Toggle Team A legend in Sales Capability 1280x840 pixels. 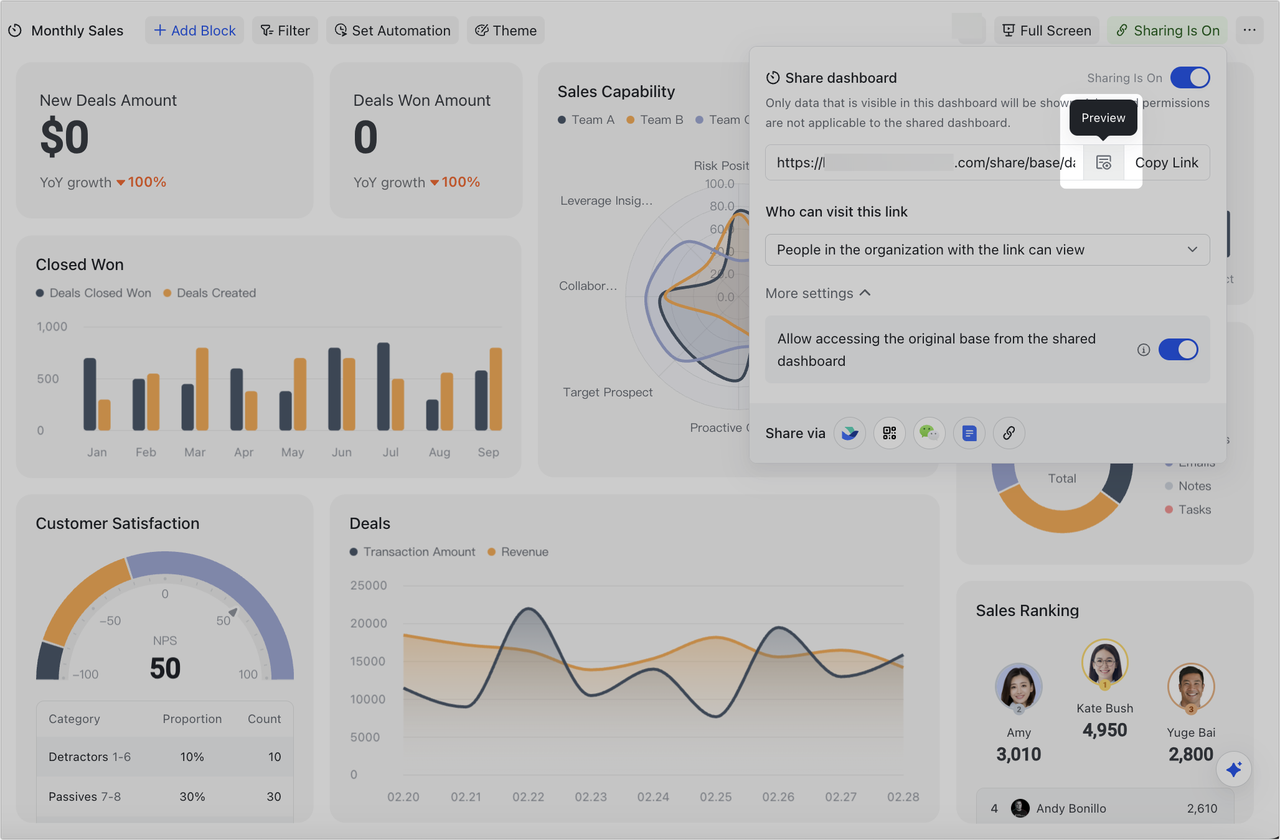[586, 120]
